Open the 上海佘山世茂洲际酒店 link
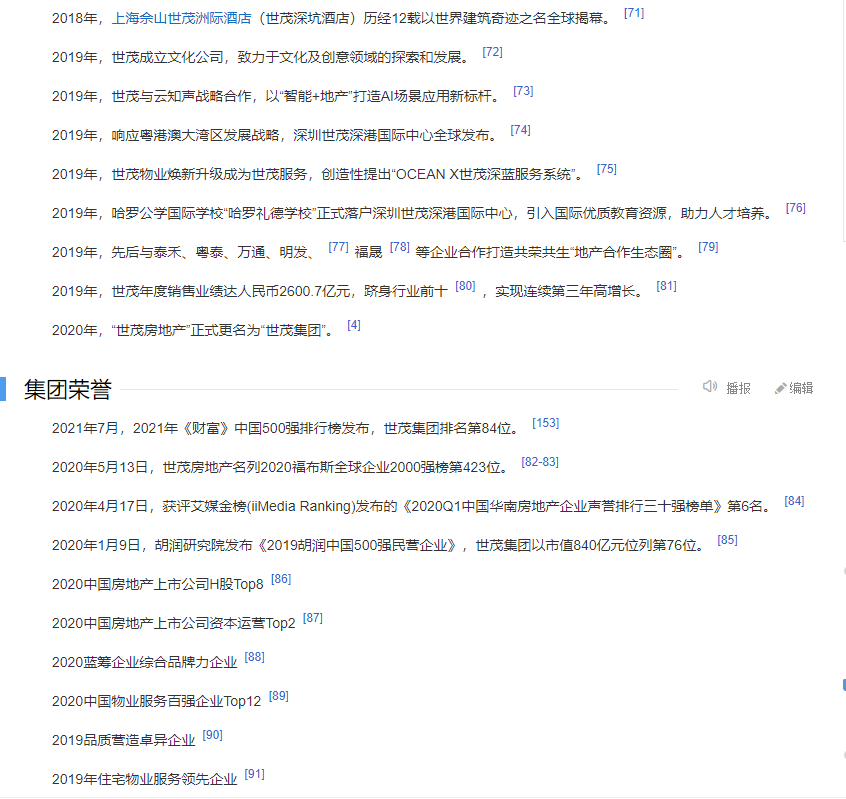This screenshot has width=846, height=799. 181,18
